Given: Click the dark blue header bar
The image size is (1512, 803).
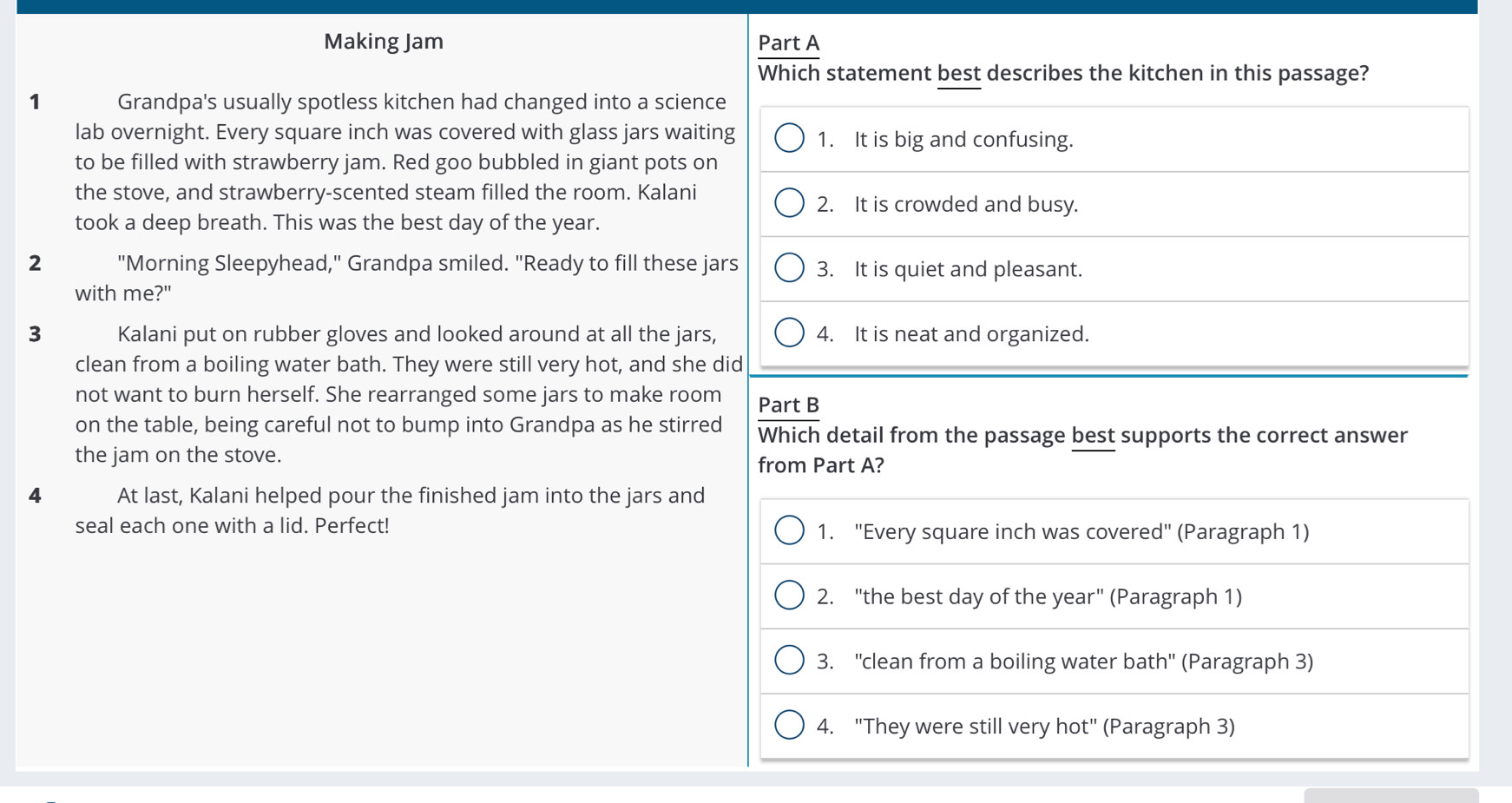Looking at the screenshot, I should (x=747, y=7).
